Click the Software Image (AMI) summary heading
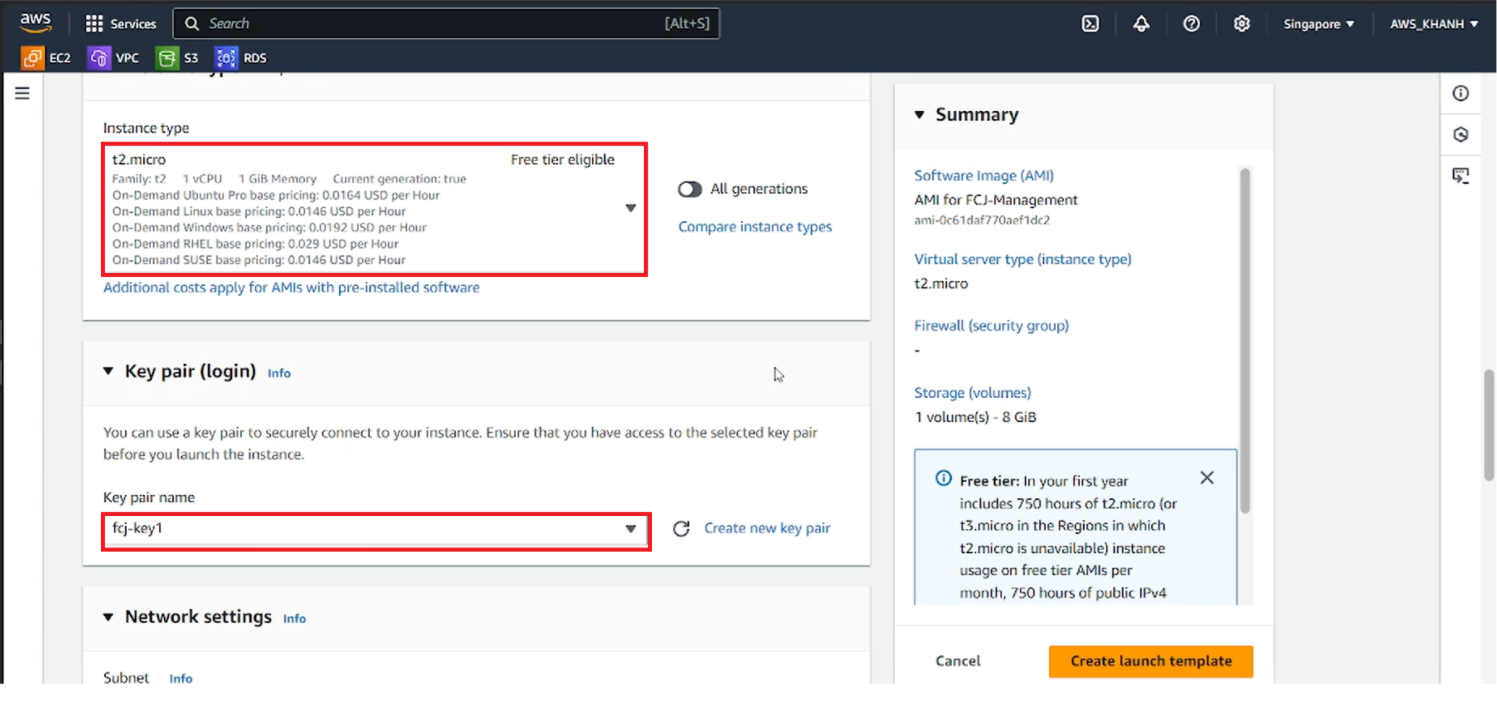Screen dimensions: 1497x704 984,176
